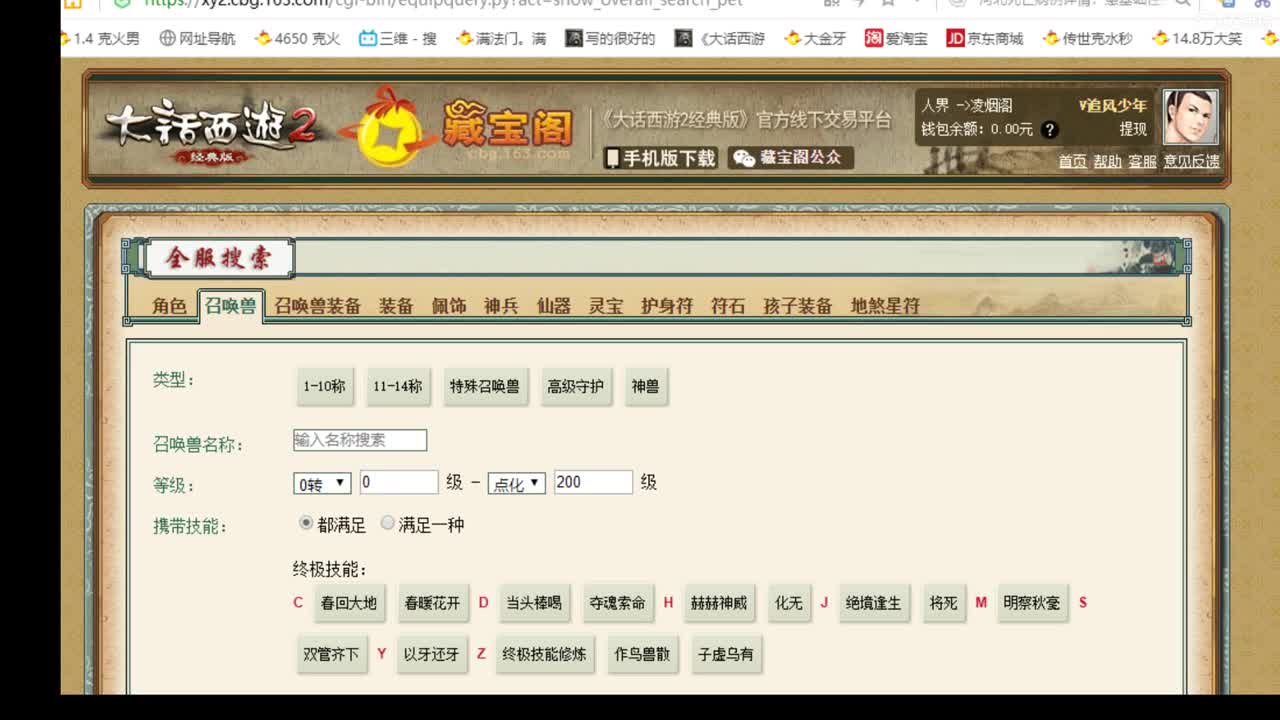Select the 当头棒喝 skill

534,603
